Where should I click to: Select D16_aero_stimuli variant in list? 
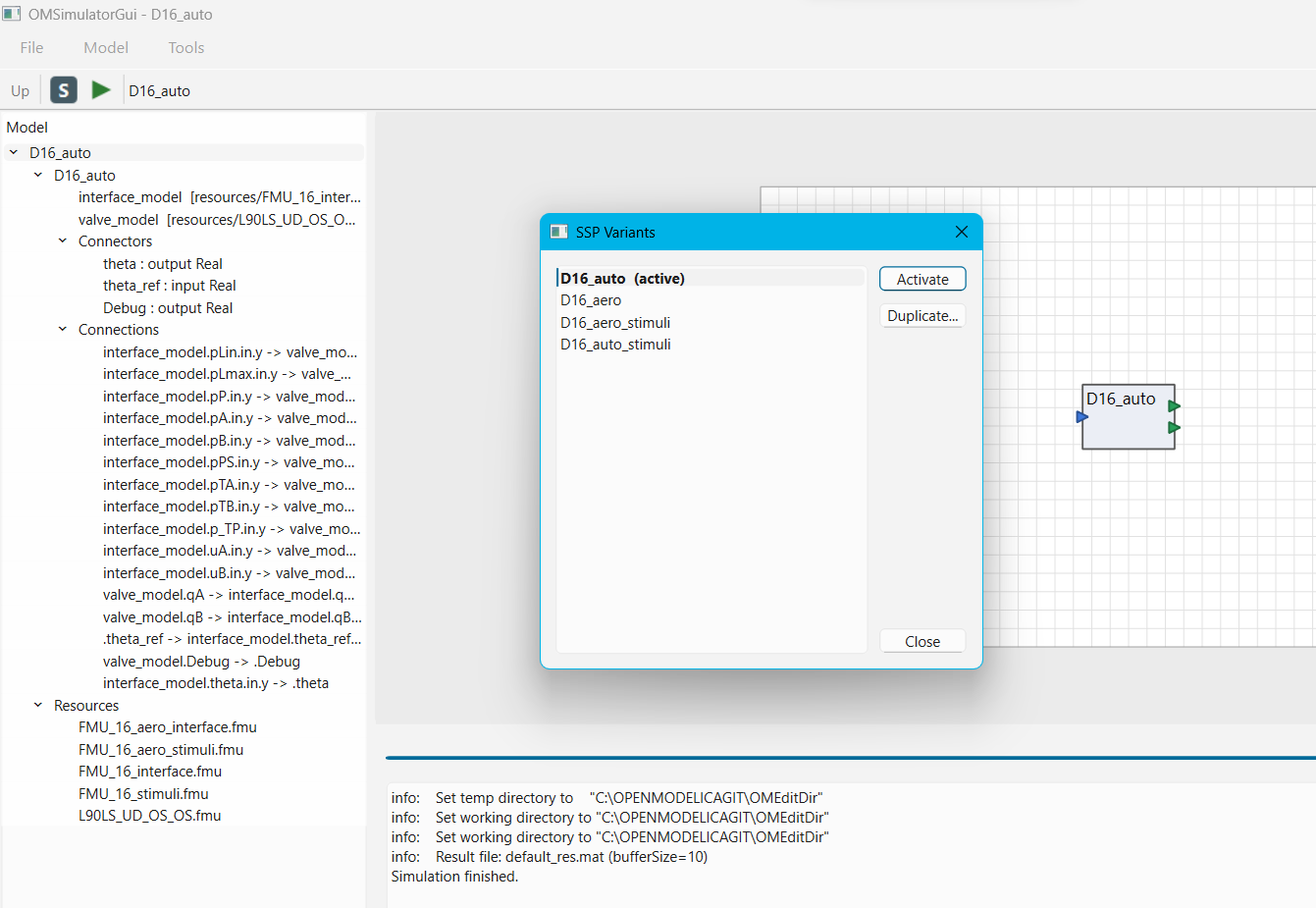(615, 322)
